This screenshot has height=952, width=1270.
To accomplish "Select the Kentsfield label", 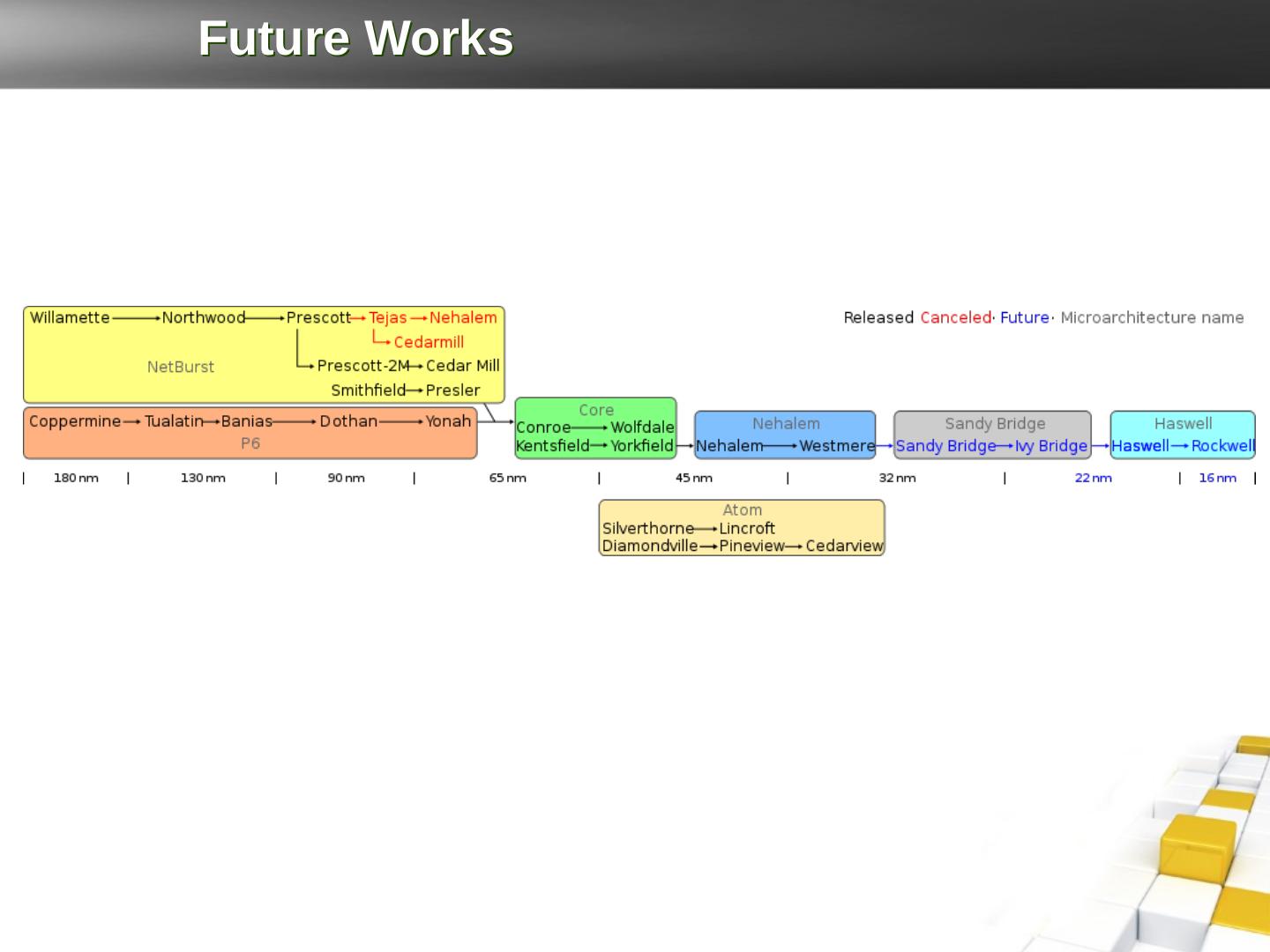I will 552,446.
